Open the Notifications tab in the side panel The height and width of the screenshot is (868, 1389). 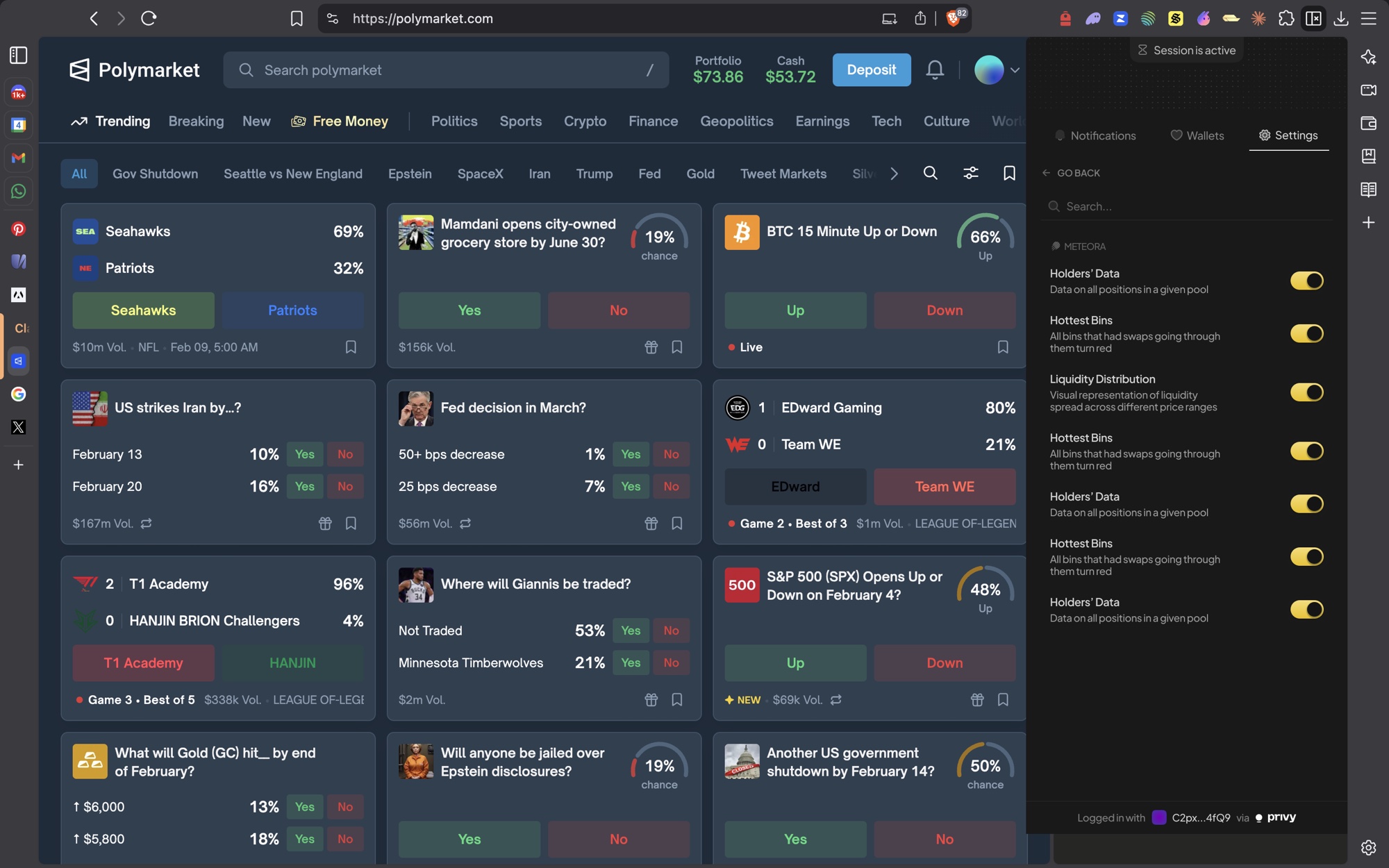tap(1095, 135)
